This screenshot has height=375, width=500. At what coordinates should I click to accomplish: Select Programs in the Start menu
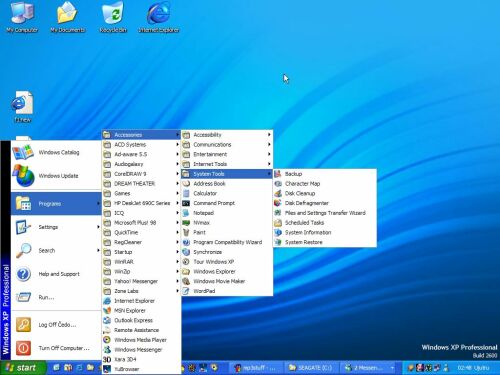(x=56, y=204)
